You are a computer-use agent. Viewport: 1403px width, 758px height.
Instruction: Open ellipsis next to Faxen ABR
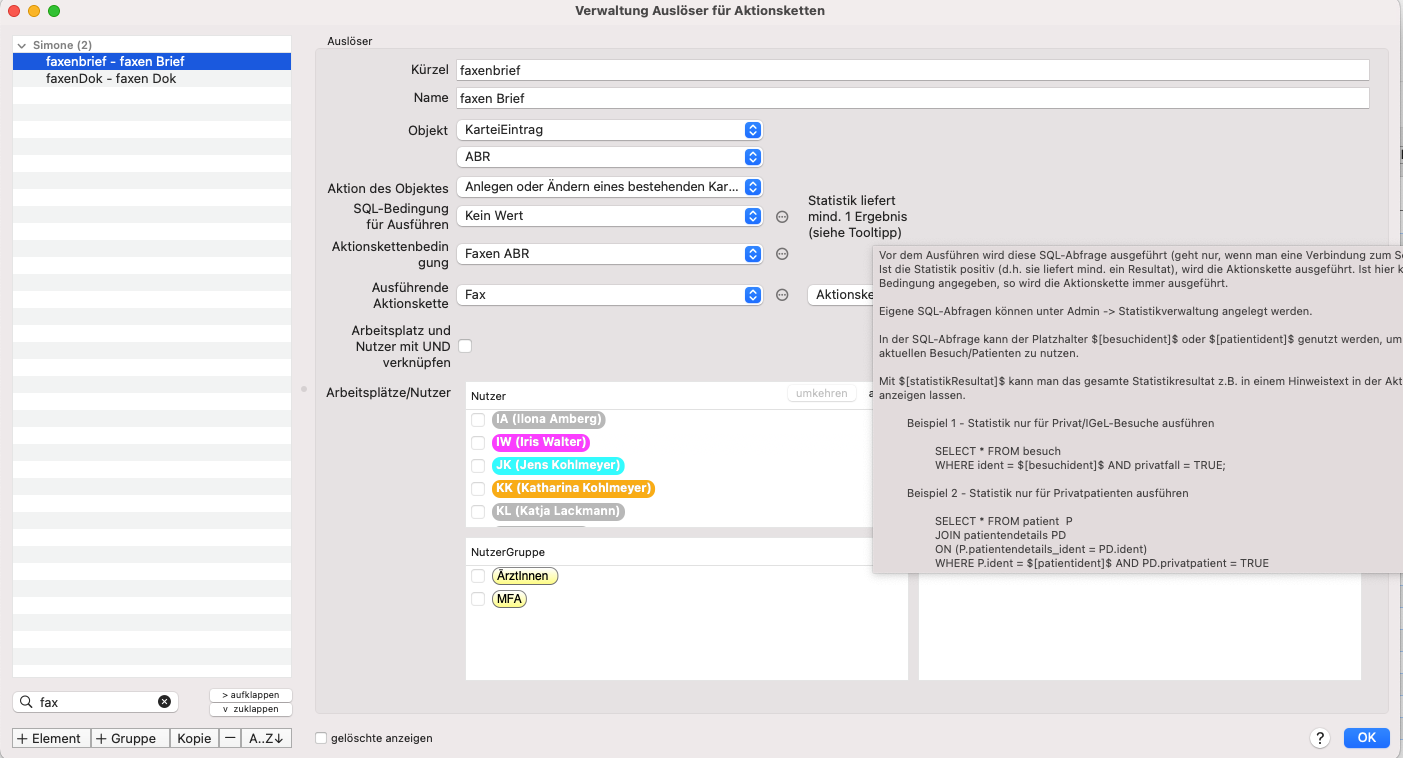coord(783,254)
